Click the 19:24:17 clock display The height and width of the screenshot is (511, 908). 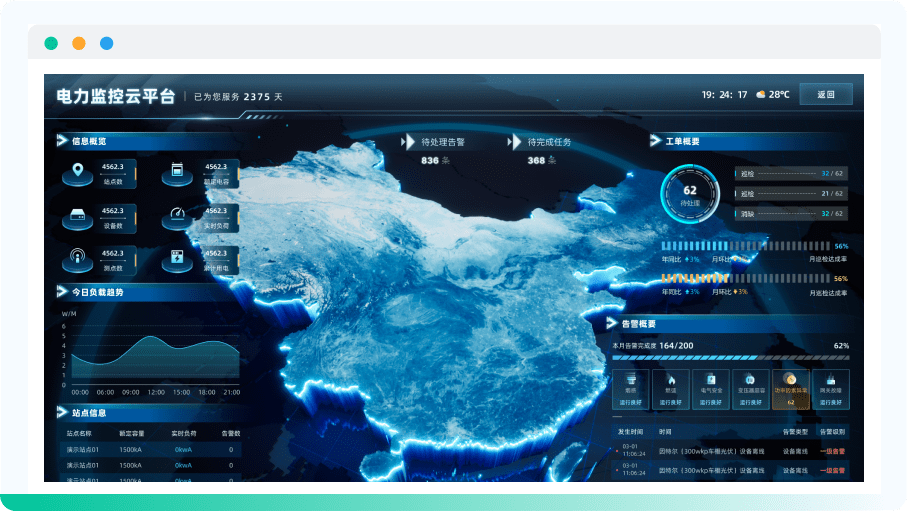point(724,94)
